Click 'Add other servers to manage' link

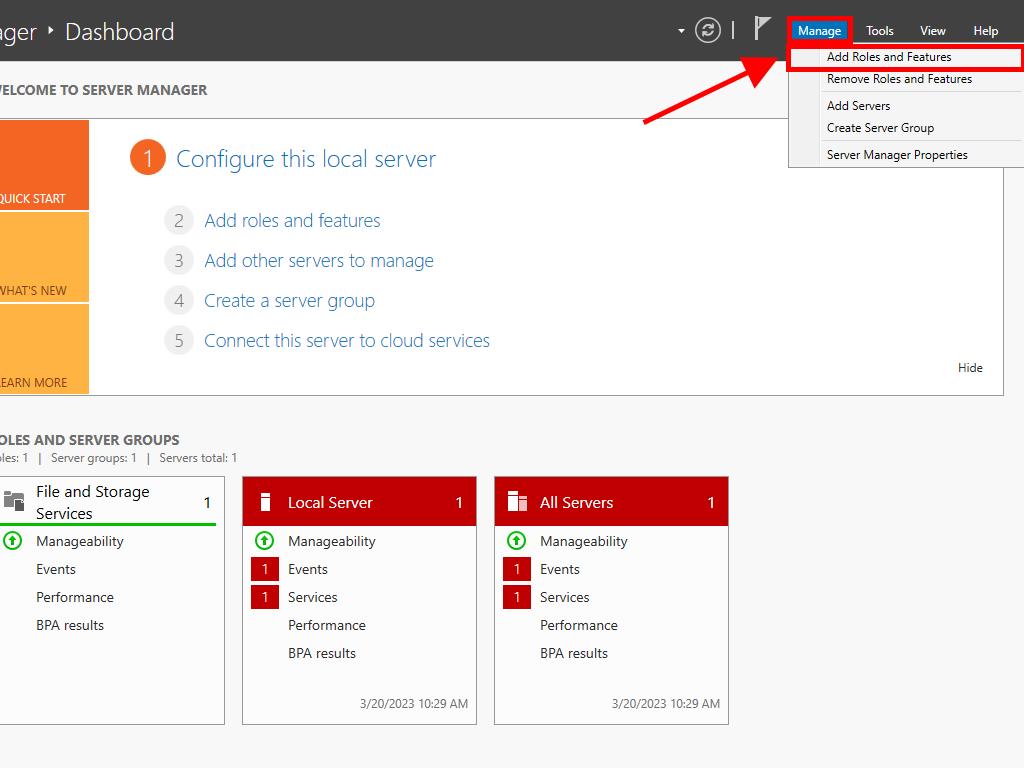tap(319, 261)
